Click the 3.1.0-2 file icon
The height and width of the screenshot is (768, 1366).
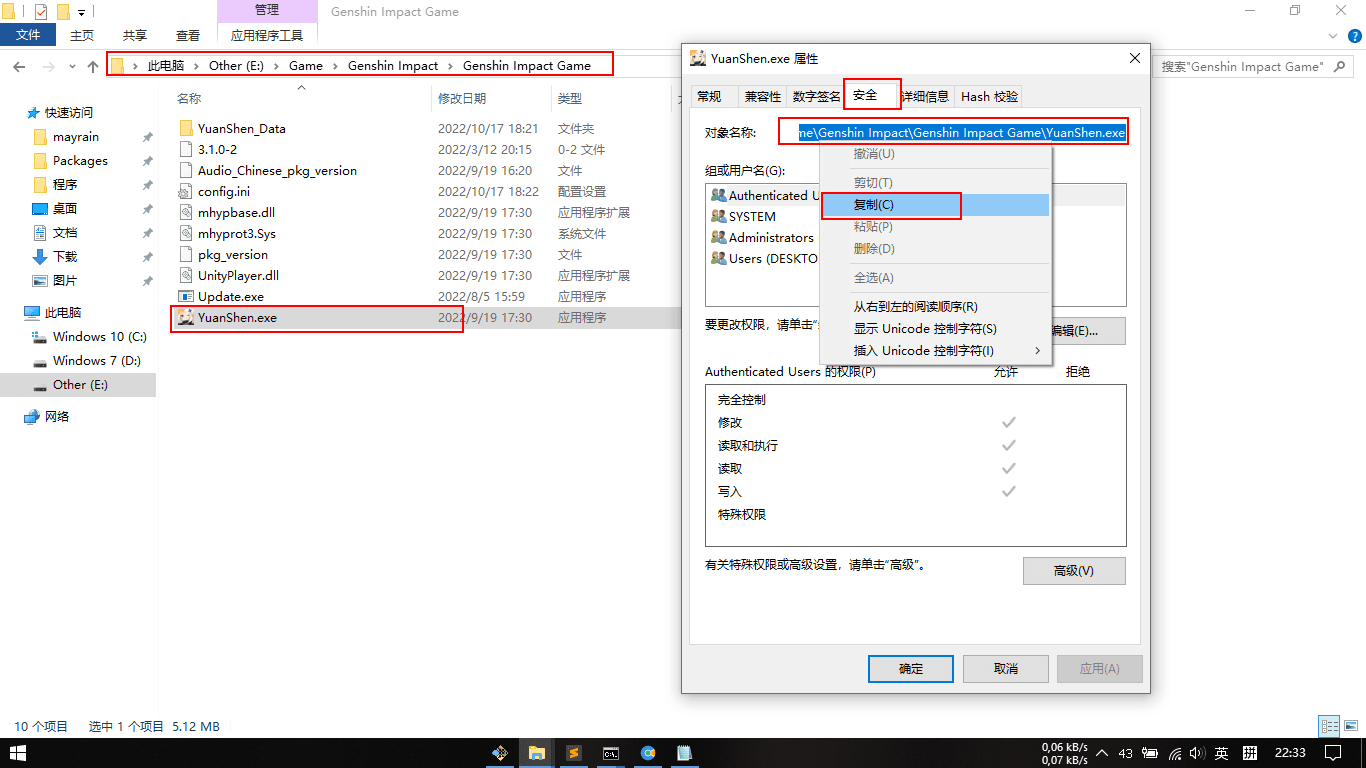pos(185,149)
